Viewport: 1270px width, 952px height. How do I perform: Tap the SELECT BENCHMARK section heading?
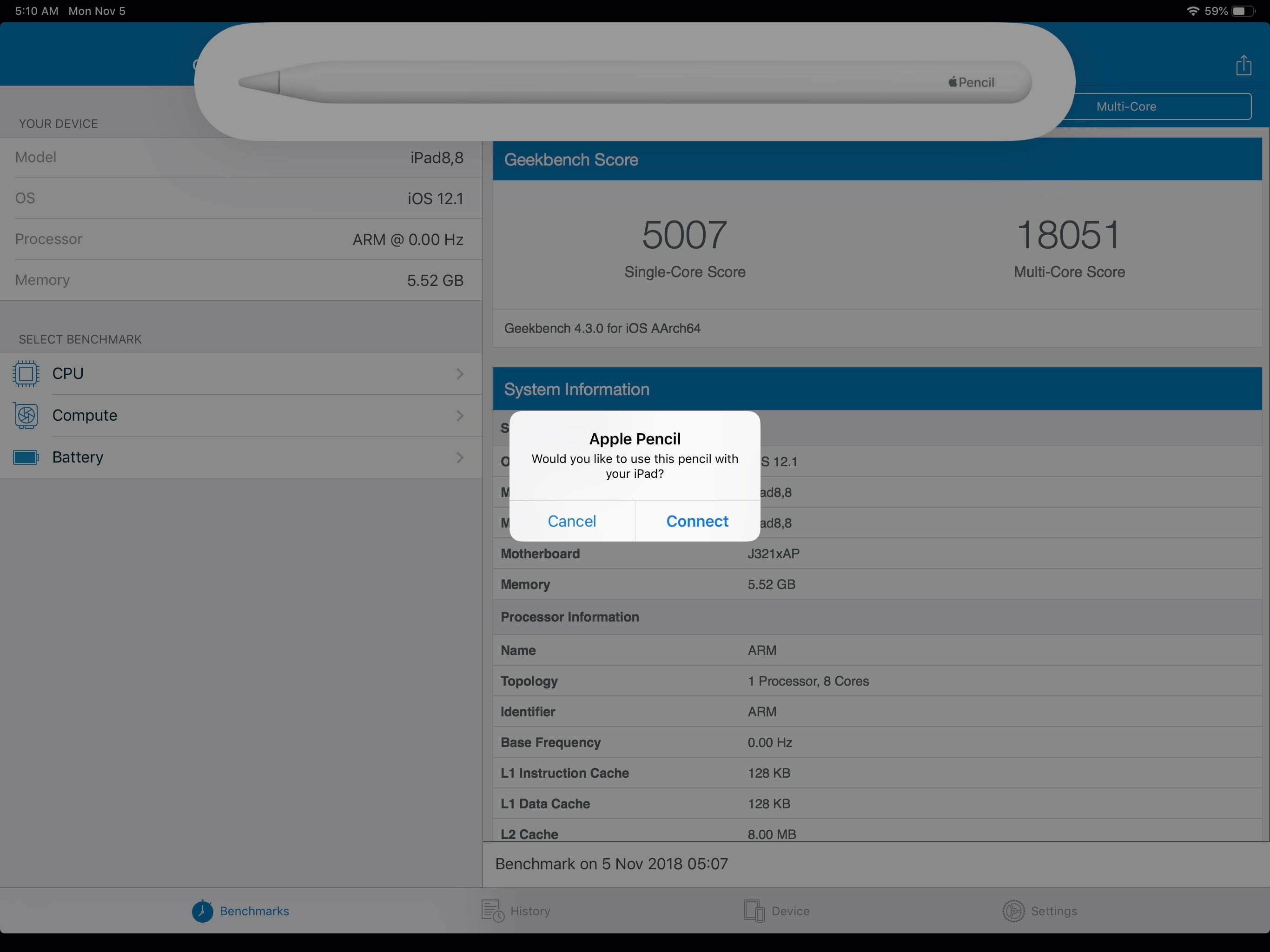(x=80, y=339)
